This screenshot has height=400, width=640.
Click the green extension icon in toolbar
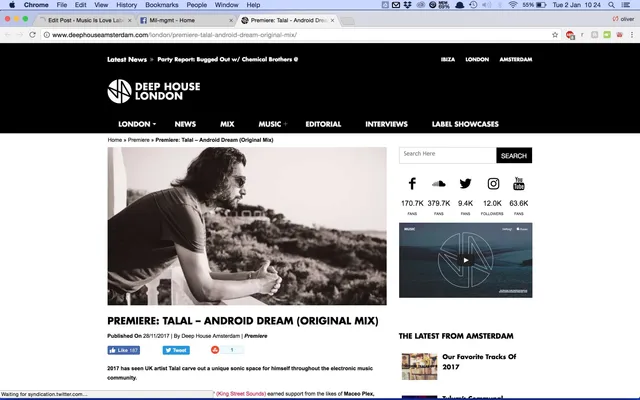(607, 35)
